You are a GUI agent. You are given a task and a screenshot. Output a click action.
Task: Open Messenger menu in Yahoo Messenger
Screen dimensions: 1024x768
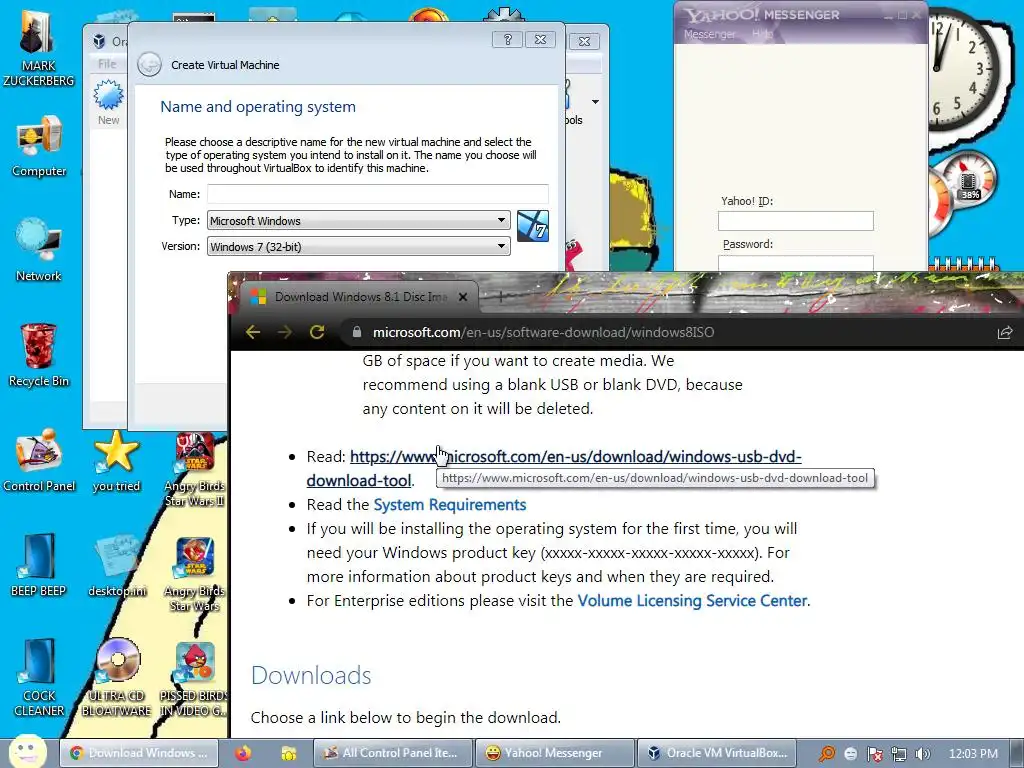point(709,34)
